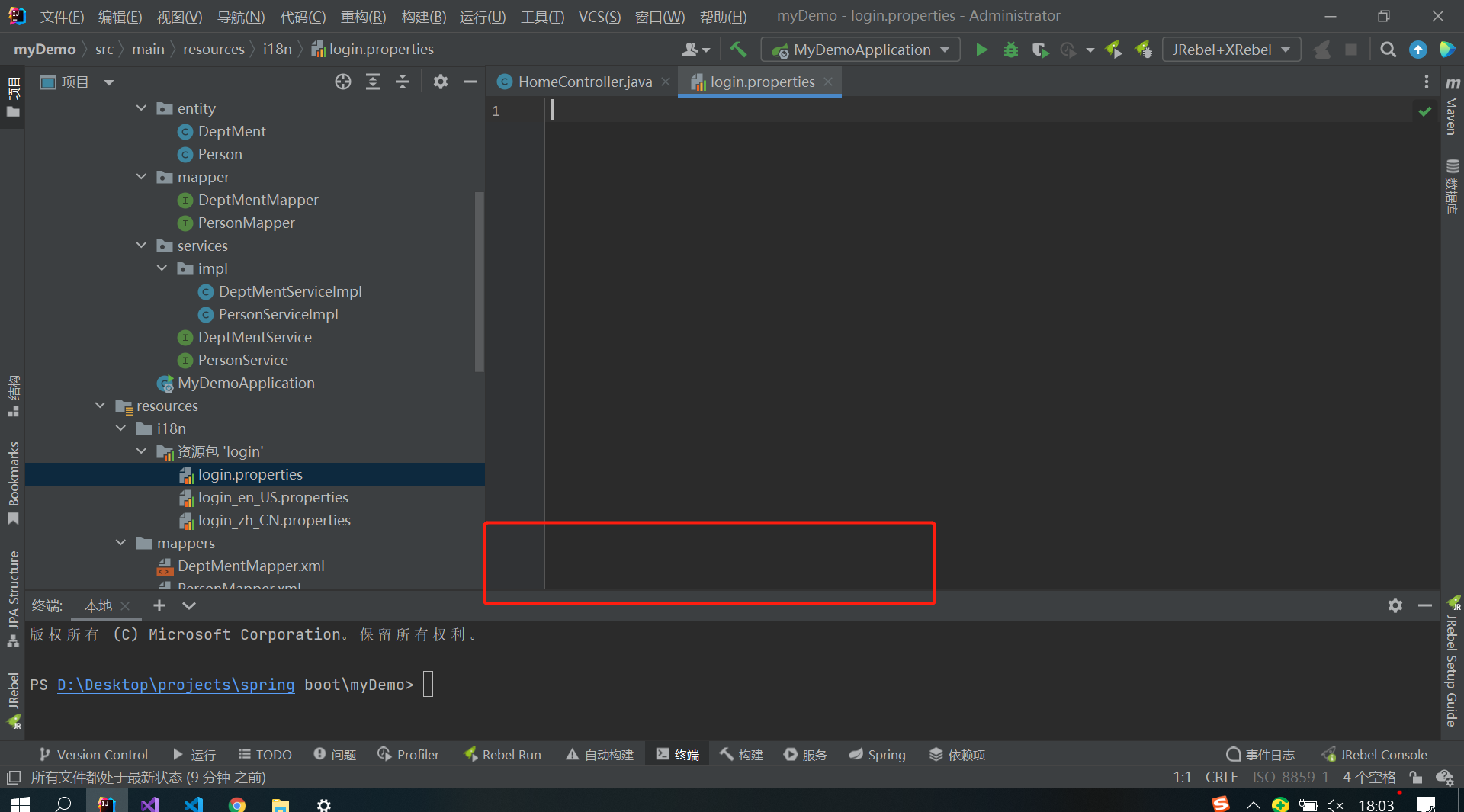Toggle file read-only lock icon
The width and height of the screenshot is (1464, 812).
(1416, 777)
